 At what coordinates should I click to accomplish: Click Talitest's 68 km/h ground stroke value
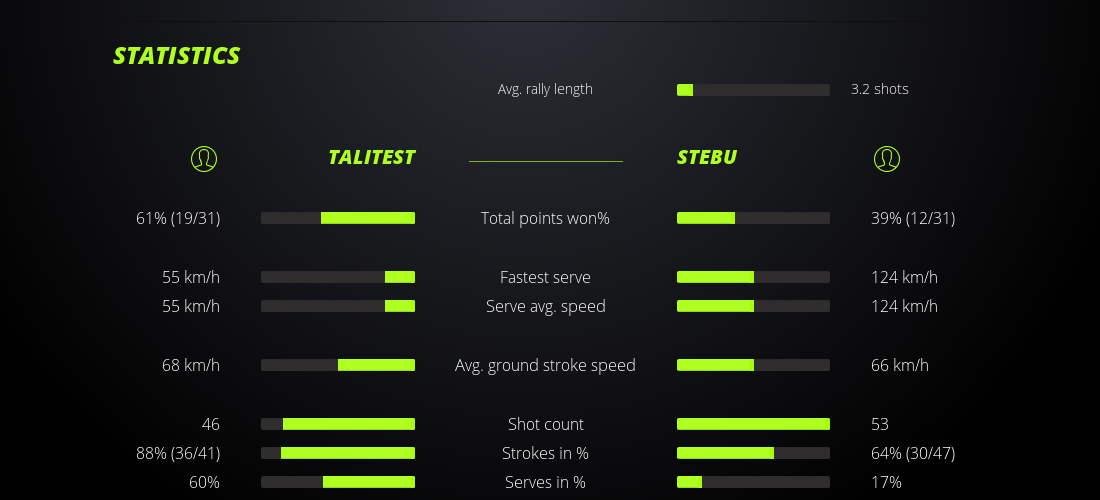pos(191,365)
